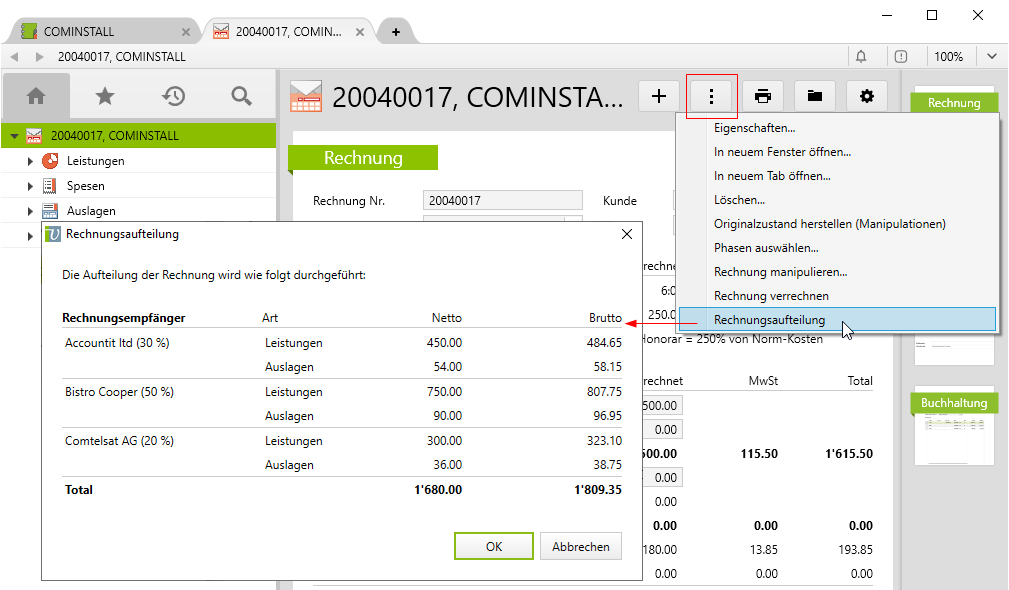The height and width of the screenshot is (590, 1009).
Task: Click the notification bell icon
Action: (861, 57)
